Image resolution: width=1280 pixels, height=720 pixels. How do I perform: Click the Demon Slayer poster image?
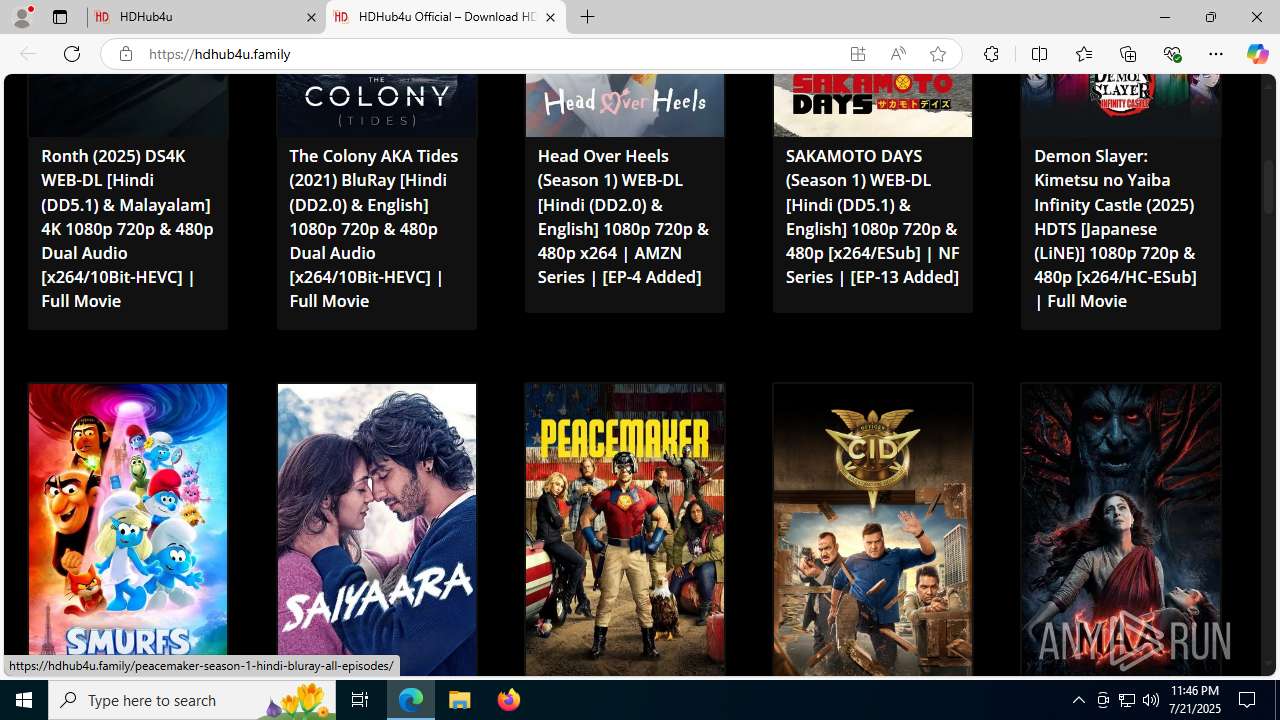[x=1120, y=105]
